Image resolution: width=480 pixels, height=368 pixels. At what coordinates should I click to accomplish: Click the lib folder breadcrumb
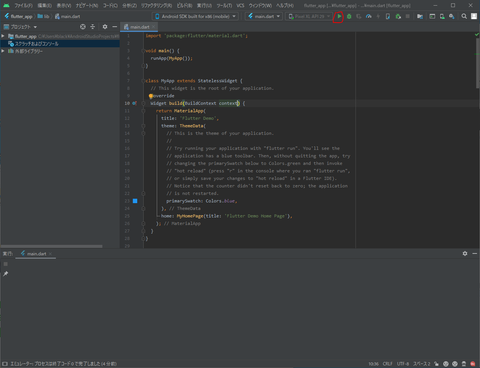(x=43, y=16)
